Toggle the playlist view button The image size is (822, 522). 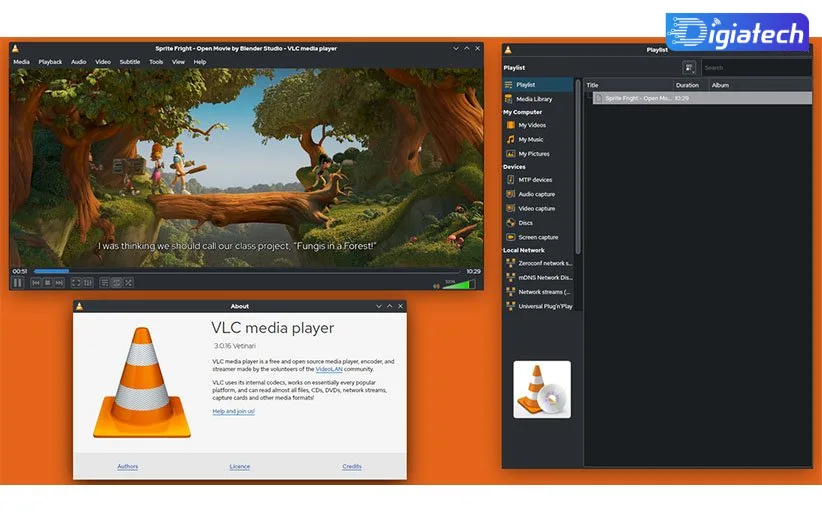[104, 282]
